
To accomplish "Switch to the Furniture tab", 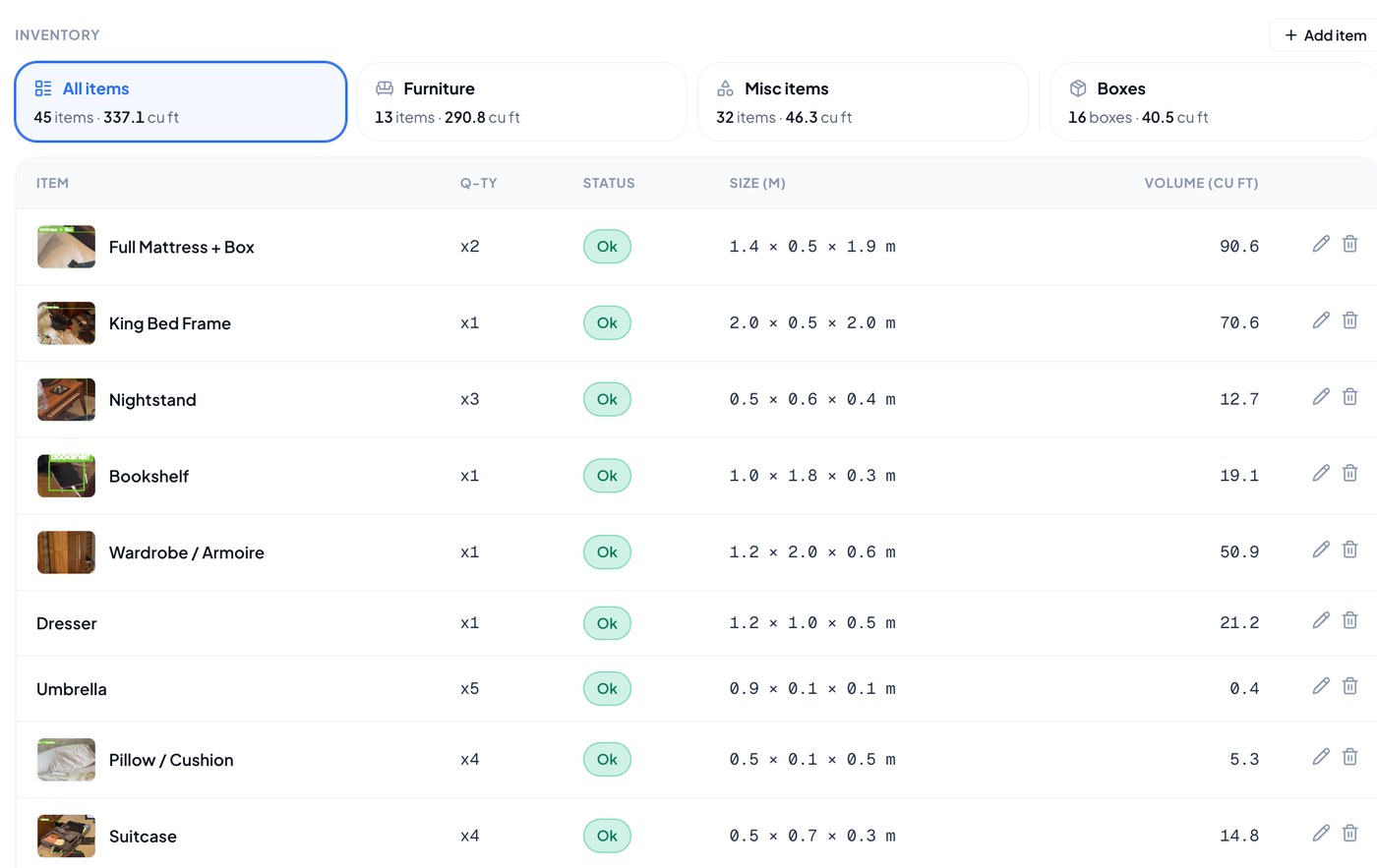I will click(521, 102).
